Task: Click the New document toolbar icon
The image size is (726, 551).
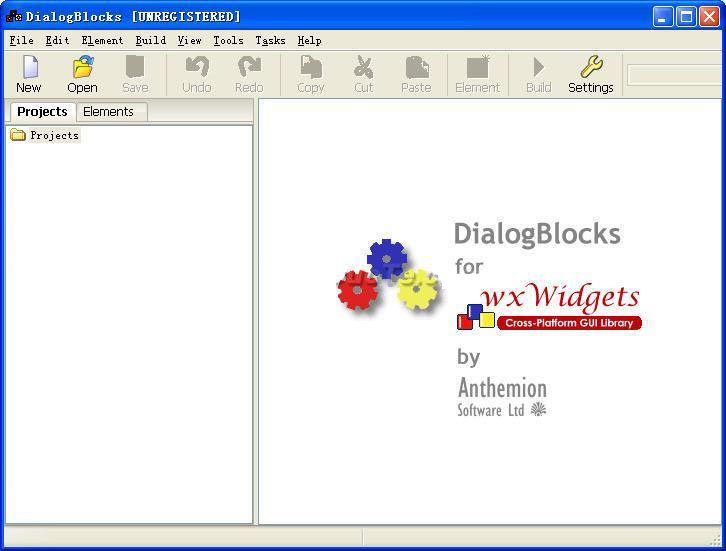Action: [x=29, y=68]
